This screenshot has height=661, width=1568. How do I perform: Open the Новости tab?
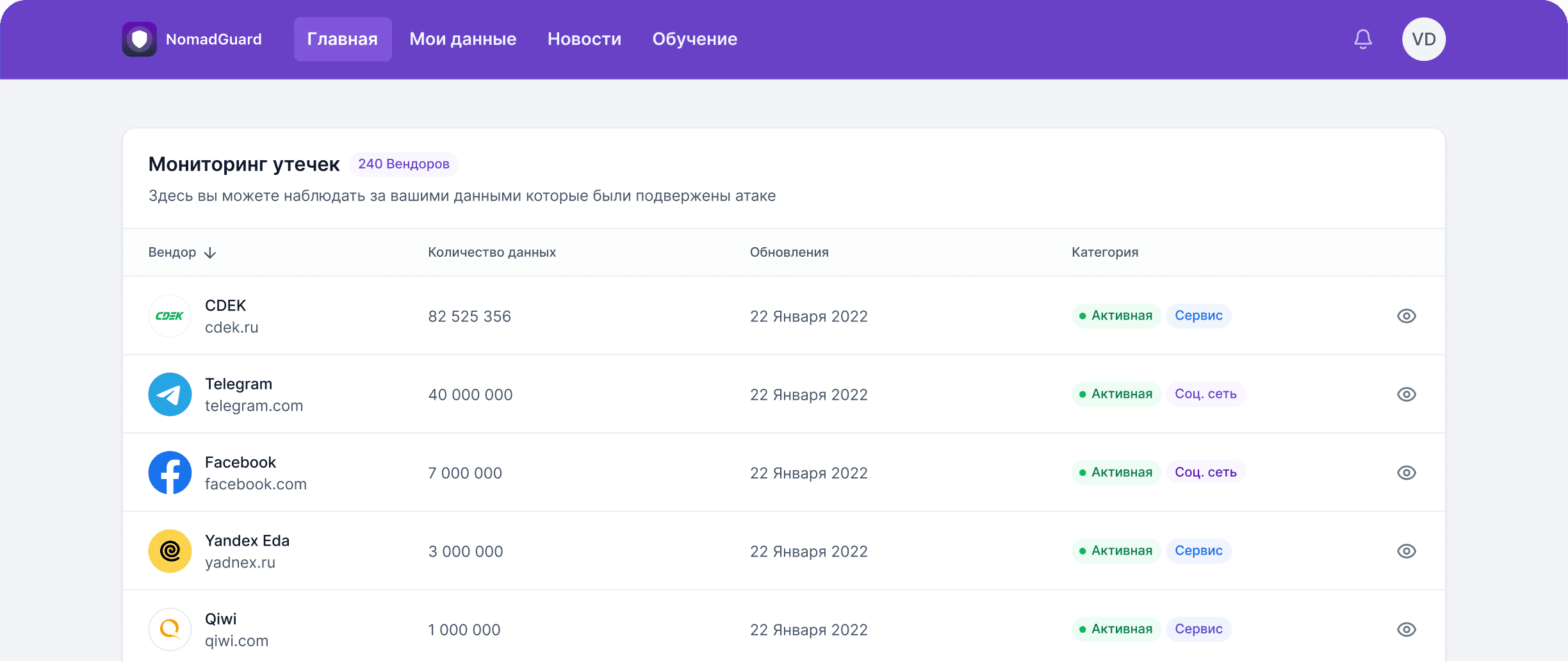[x=584, y=39]
